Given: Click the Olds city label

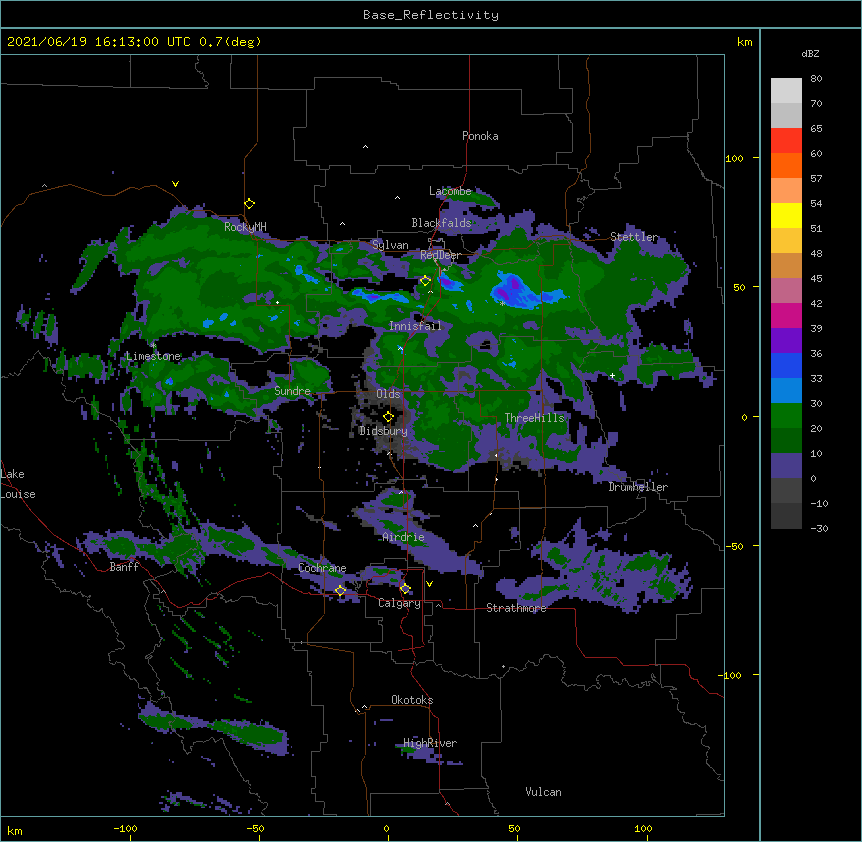Looking at the screenshot, I should 388,394.
